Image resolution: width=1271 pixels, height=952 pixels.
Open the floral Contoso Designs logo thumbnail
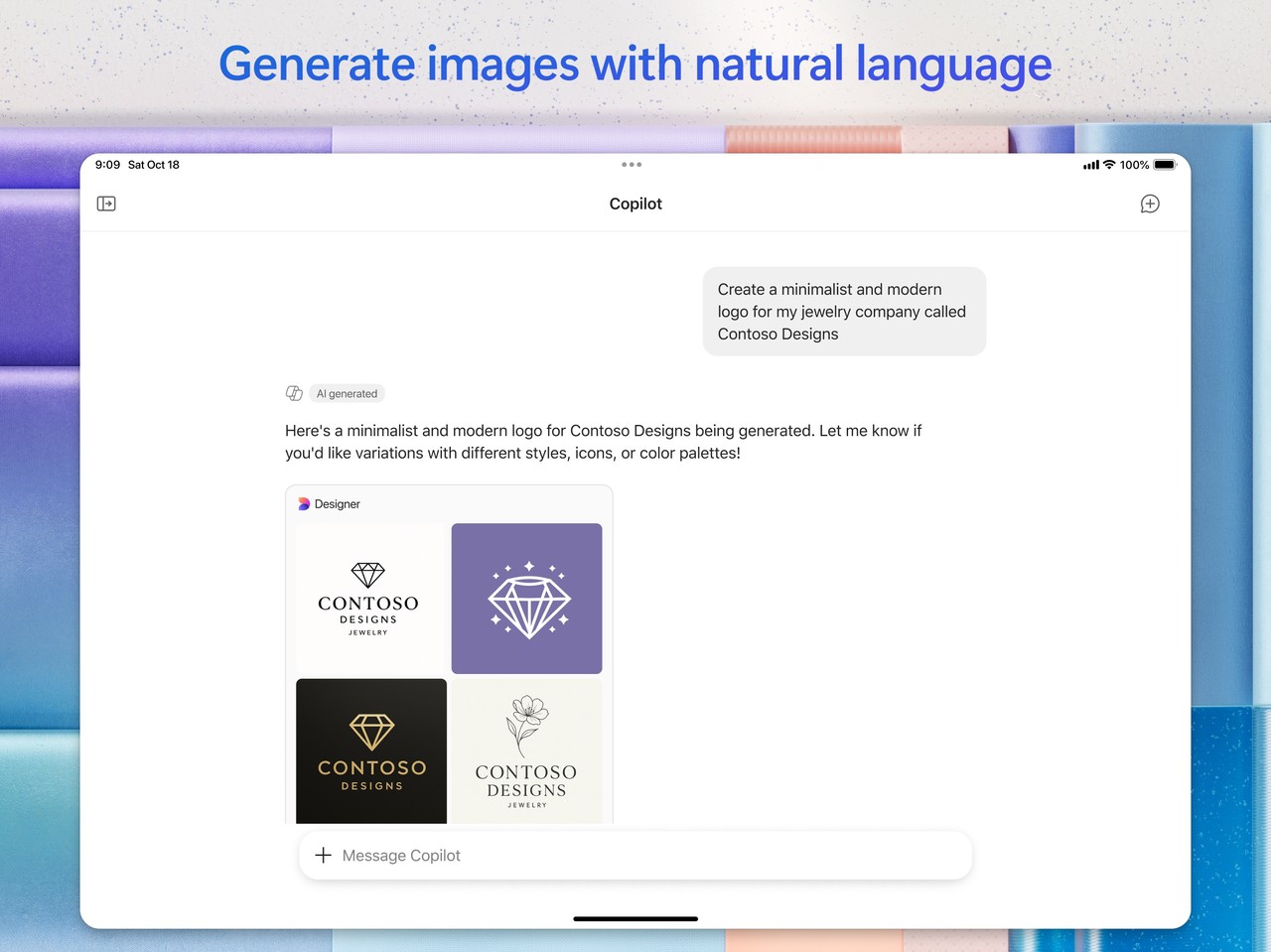pos(526,750)
